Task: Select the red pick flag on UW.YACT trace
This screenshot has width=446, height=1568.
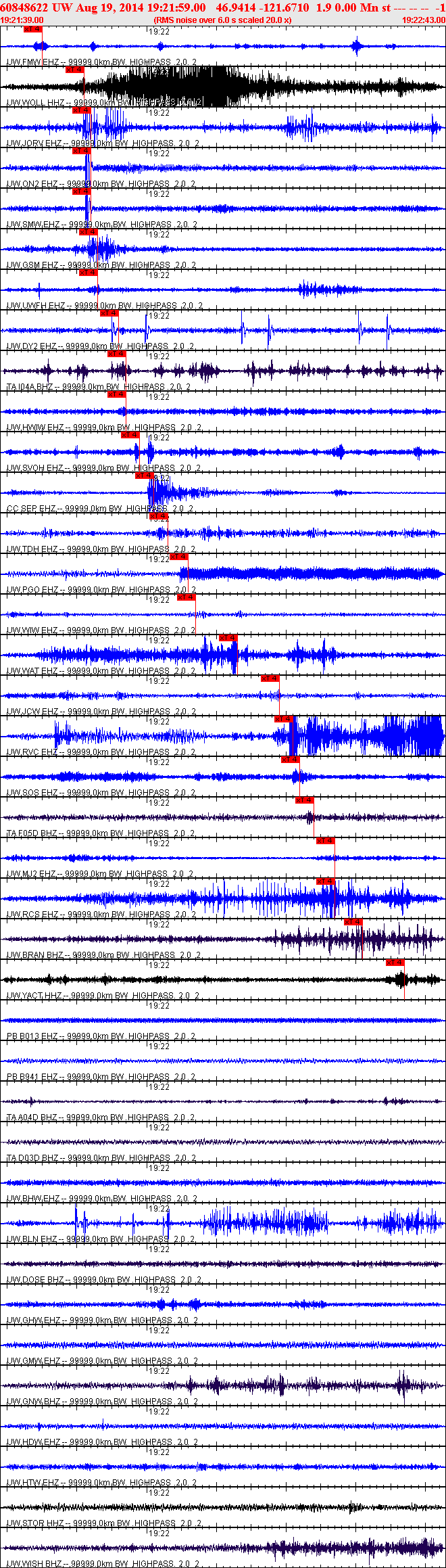Action: pos(395,963)
